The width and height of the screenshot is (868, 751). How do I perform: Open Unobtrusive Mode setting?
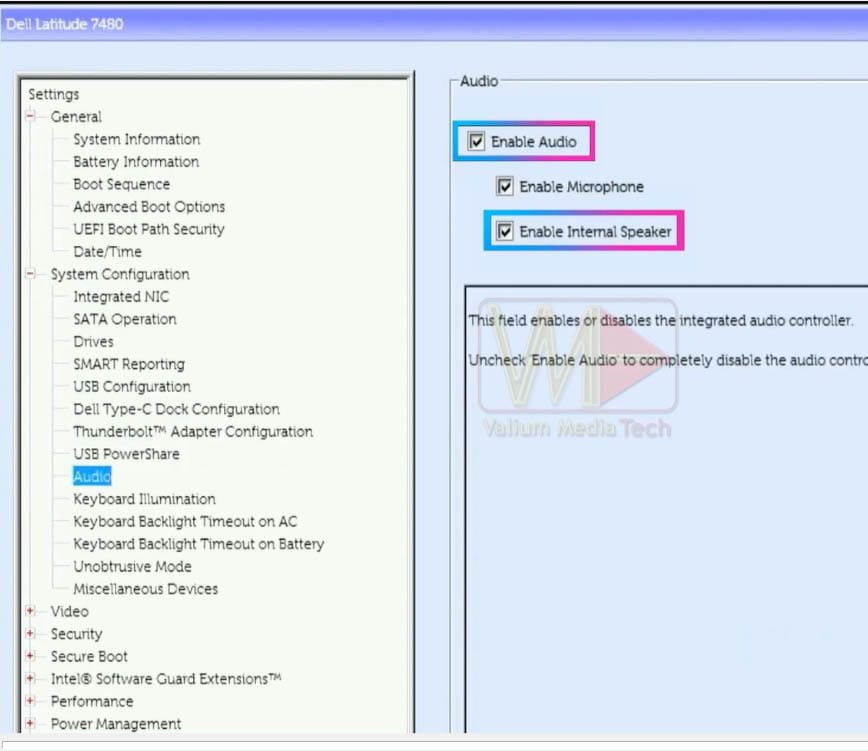133,567
